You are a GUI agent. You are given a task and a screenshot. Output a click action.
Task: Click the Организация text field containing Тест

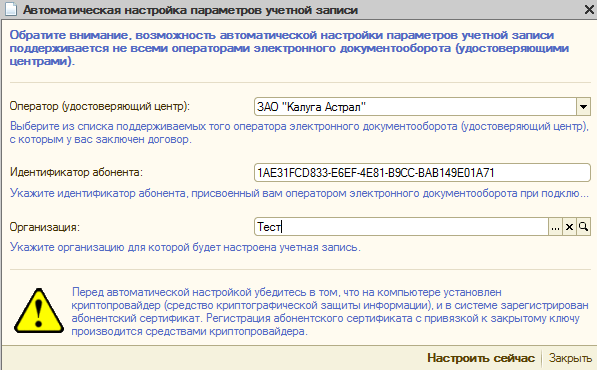point(401,227)
